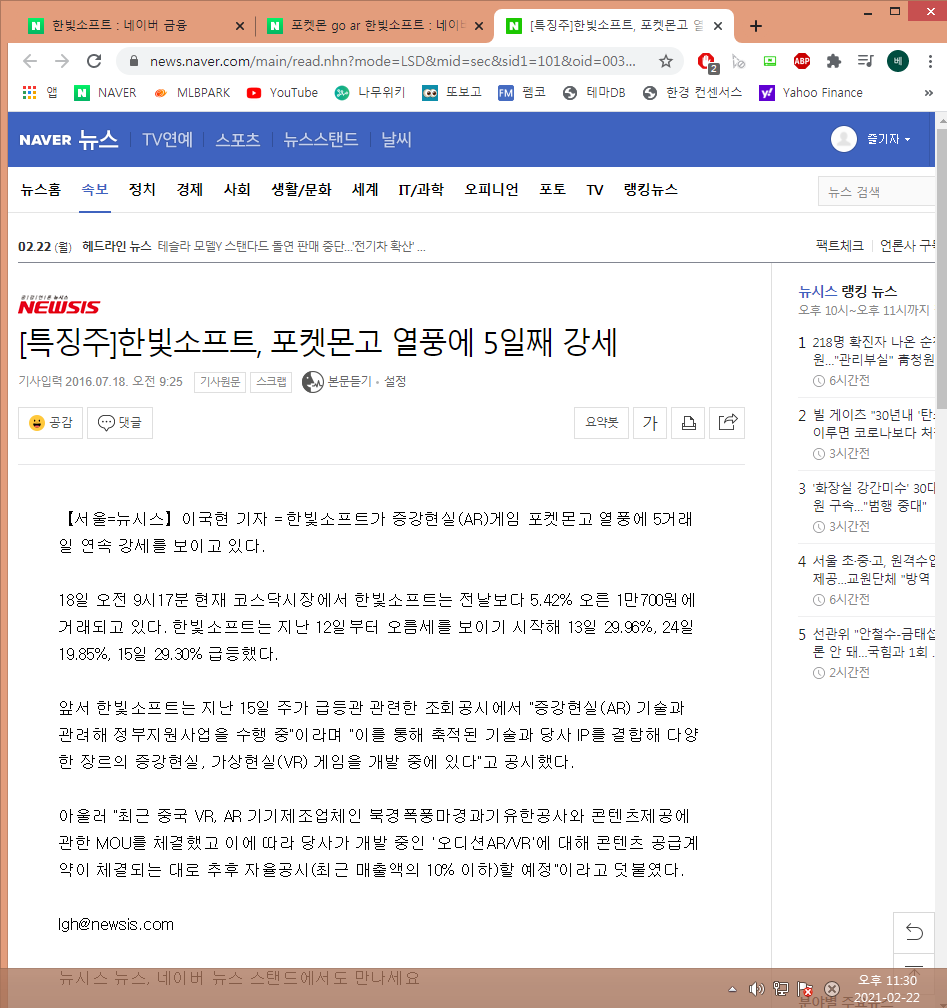Click the 공감 emoji reaction button

pos(51,422)
